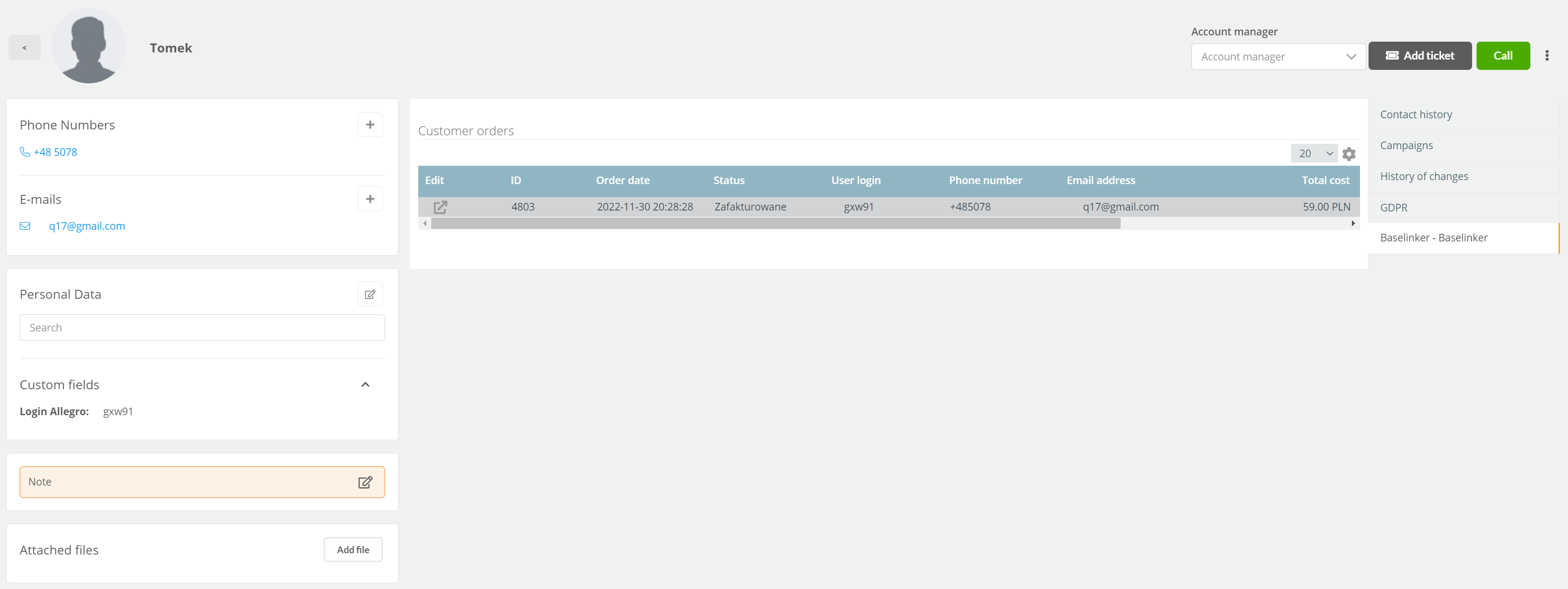Image resolution: width=1568 pixels, height=589 pixels.
Task: Click the Tomek profile avatar
Action: pyautogui.click(x=89, y=46)
